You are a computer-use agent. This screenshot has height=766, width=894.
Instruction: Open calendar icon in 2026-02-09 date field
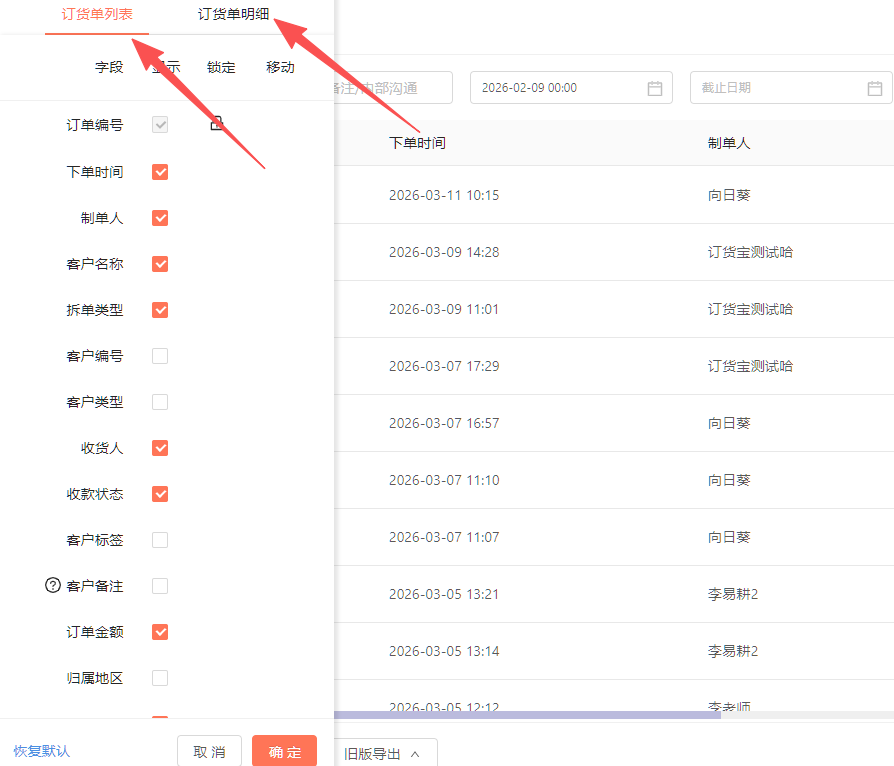655,88
